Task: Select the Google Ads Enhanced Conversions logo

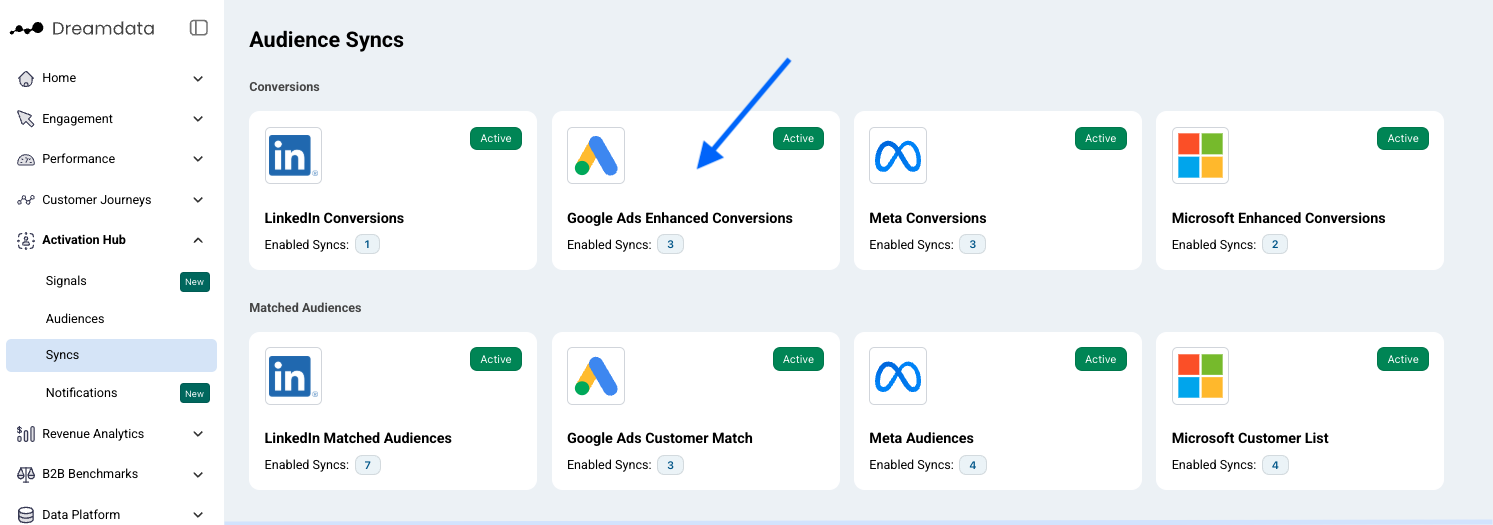Action: point(596,155)
